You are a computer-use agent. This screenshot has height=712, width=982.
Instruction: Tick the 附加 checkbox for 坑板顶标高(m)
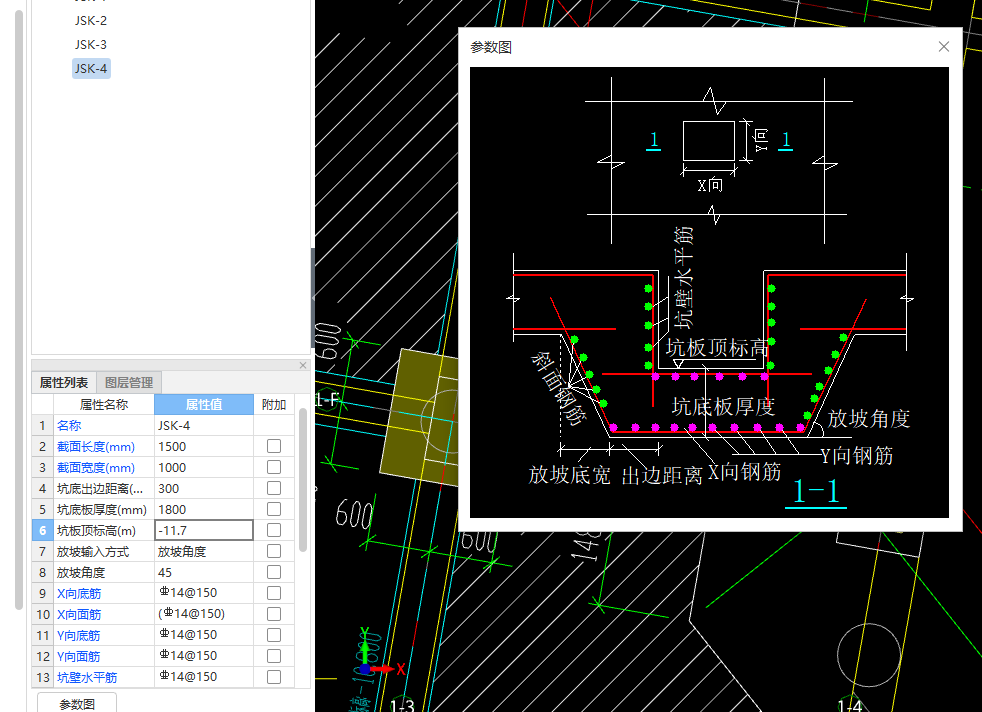274,530
